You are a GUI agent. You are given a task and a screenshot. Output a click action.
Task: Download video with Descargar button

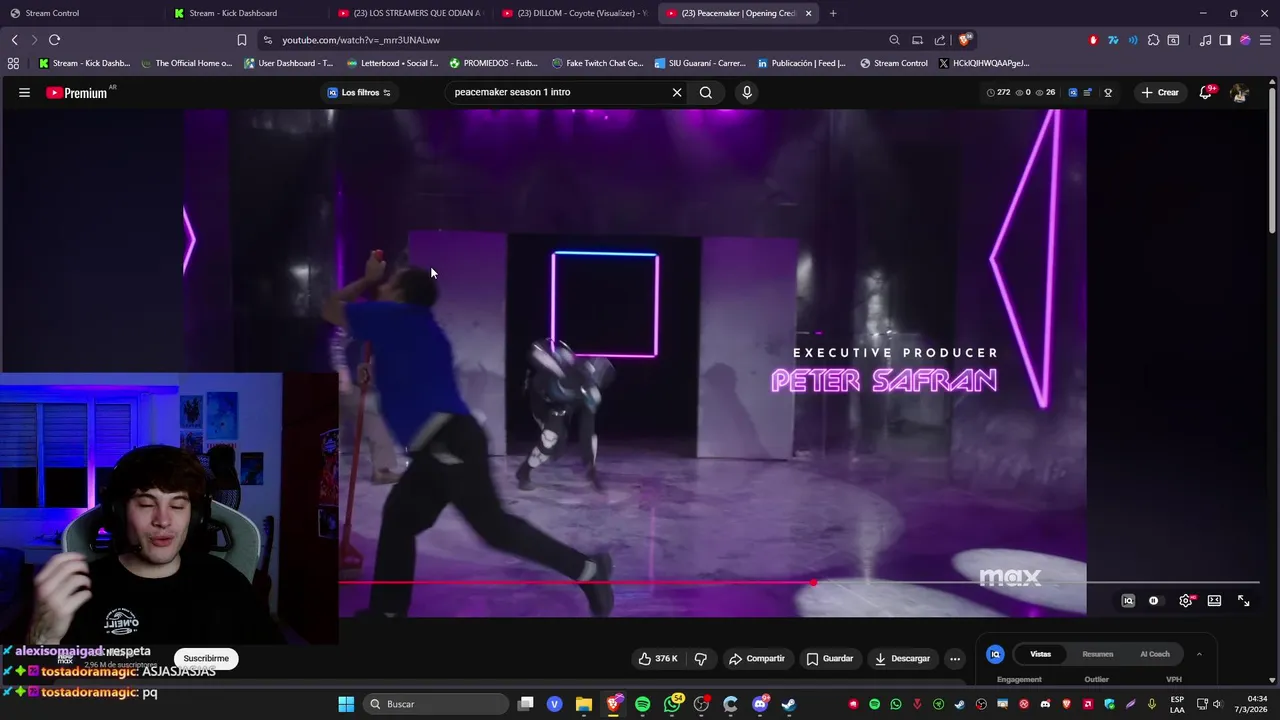[903, 658]
